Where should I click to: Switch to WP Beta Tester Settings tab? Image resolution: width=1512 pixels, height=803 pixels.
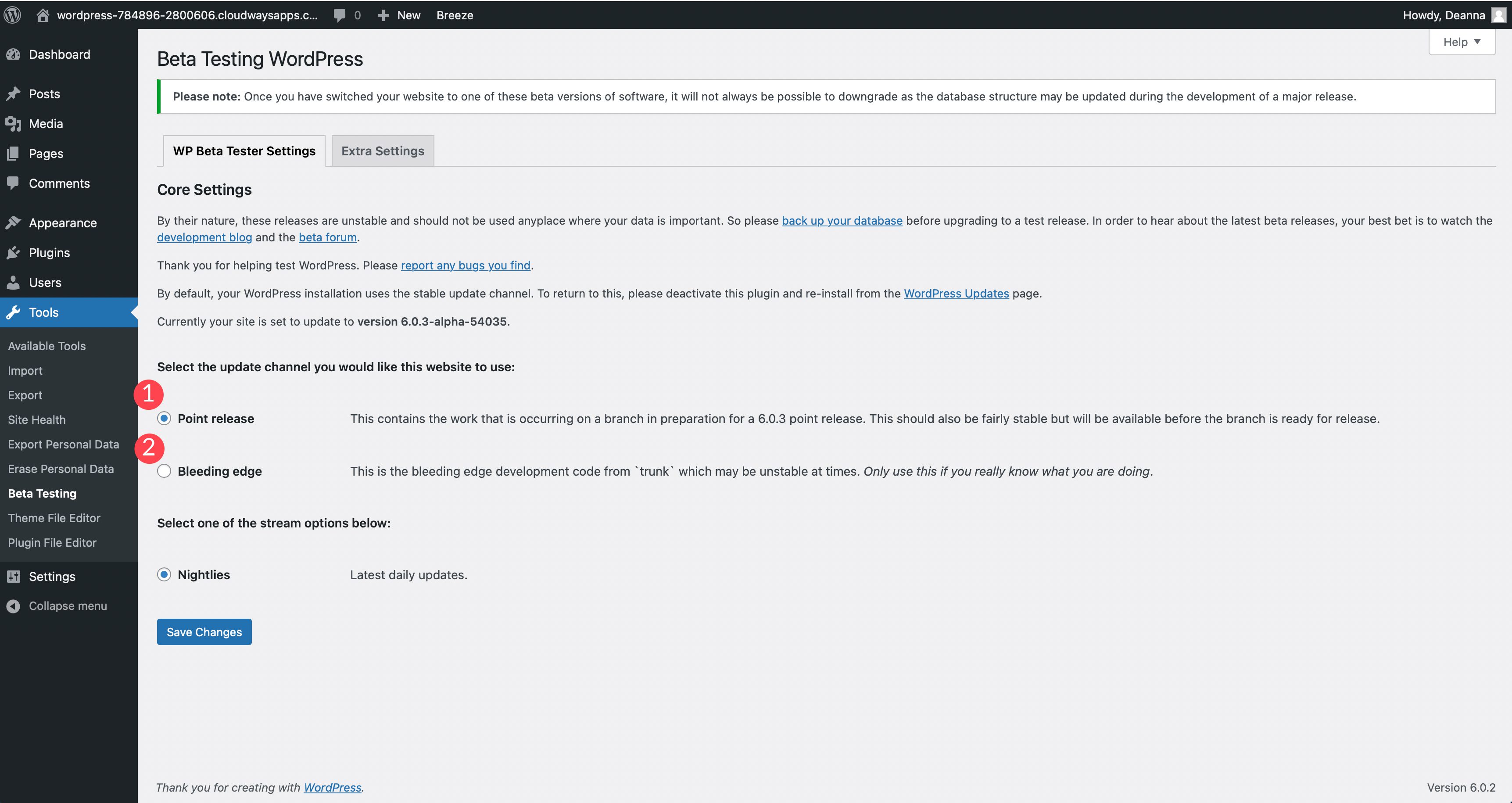click(243, 150)
